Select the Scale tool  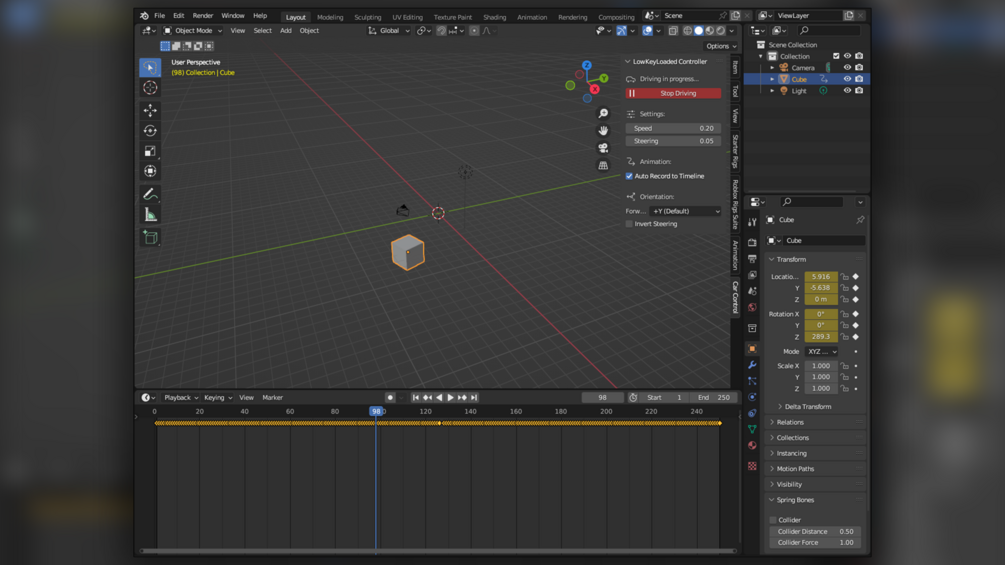pyautogui.click(x=150, y=152)
